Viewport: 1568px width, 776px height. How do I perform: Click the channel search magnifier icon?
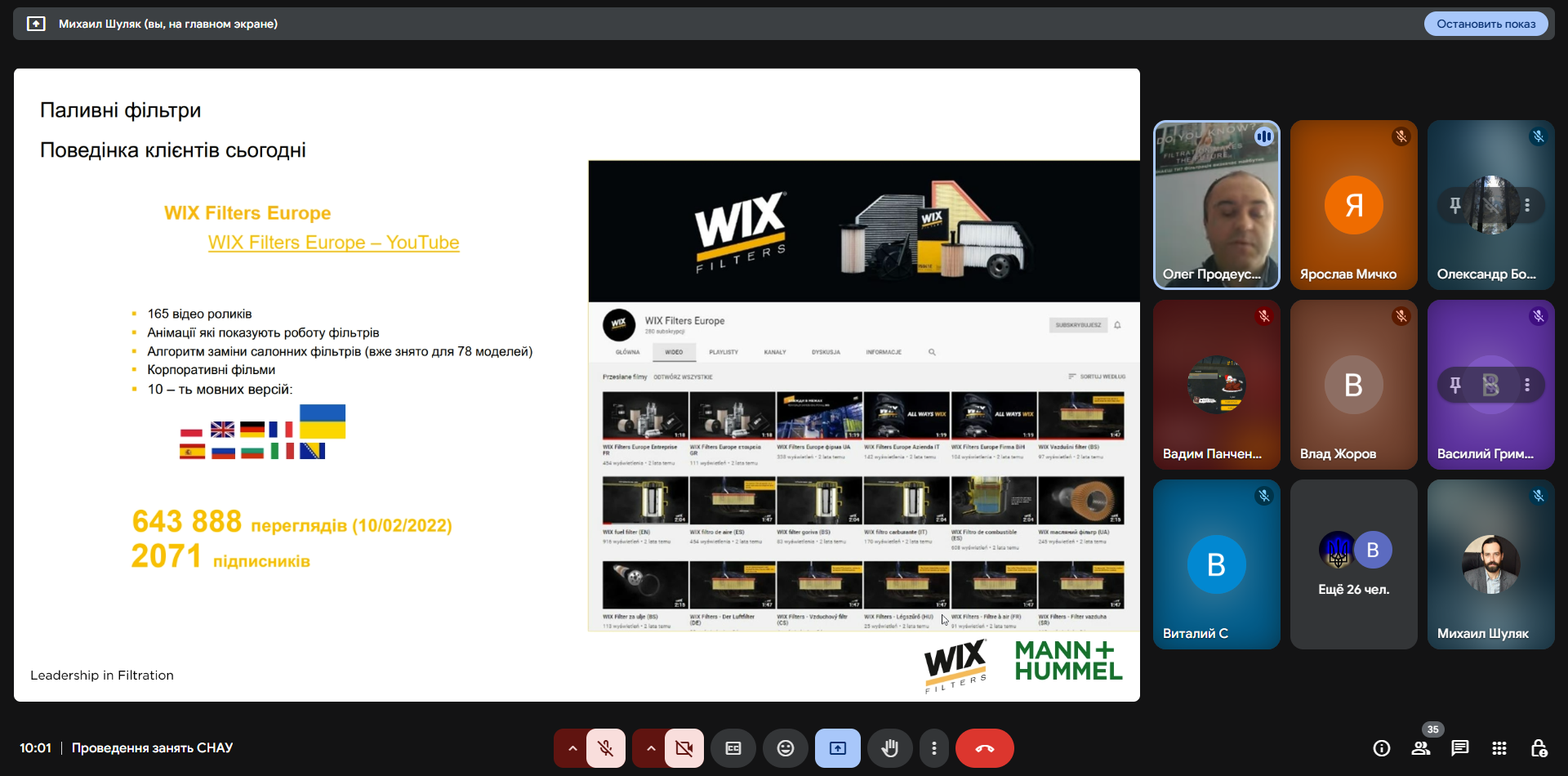pos(932,352)
